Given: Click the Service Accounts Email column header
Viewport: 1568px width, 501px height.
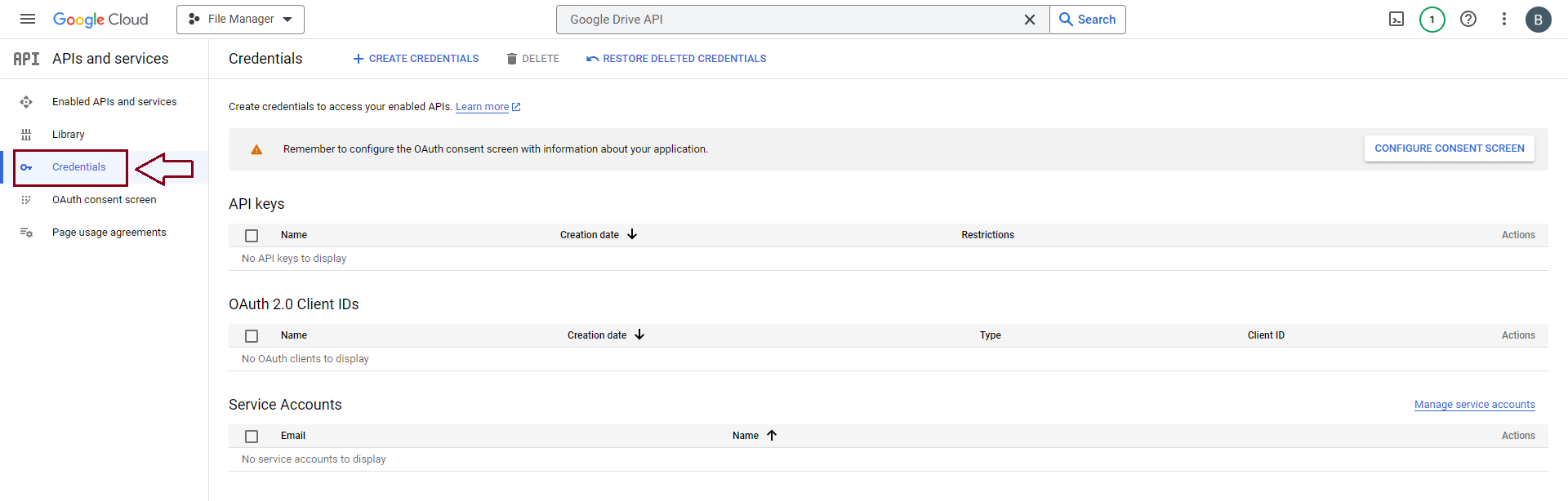Looking at the screenshot, I should click(x=293, y=436).
